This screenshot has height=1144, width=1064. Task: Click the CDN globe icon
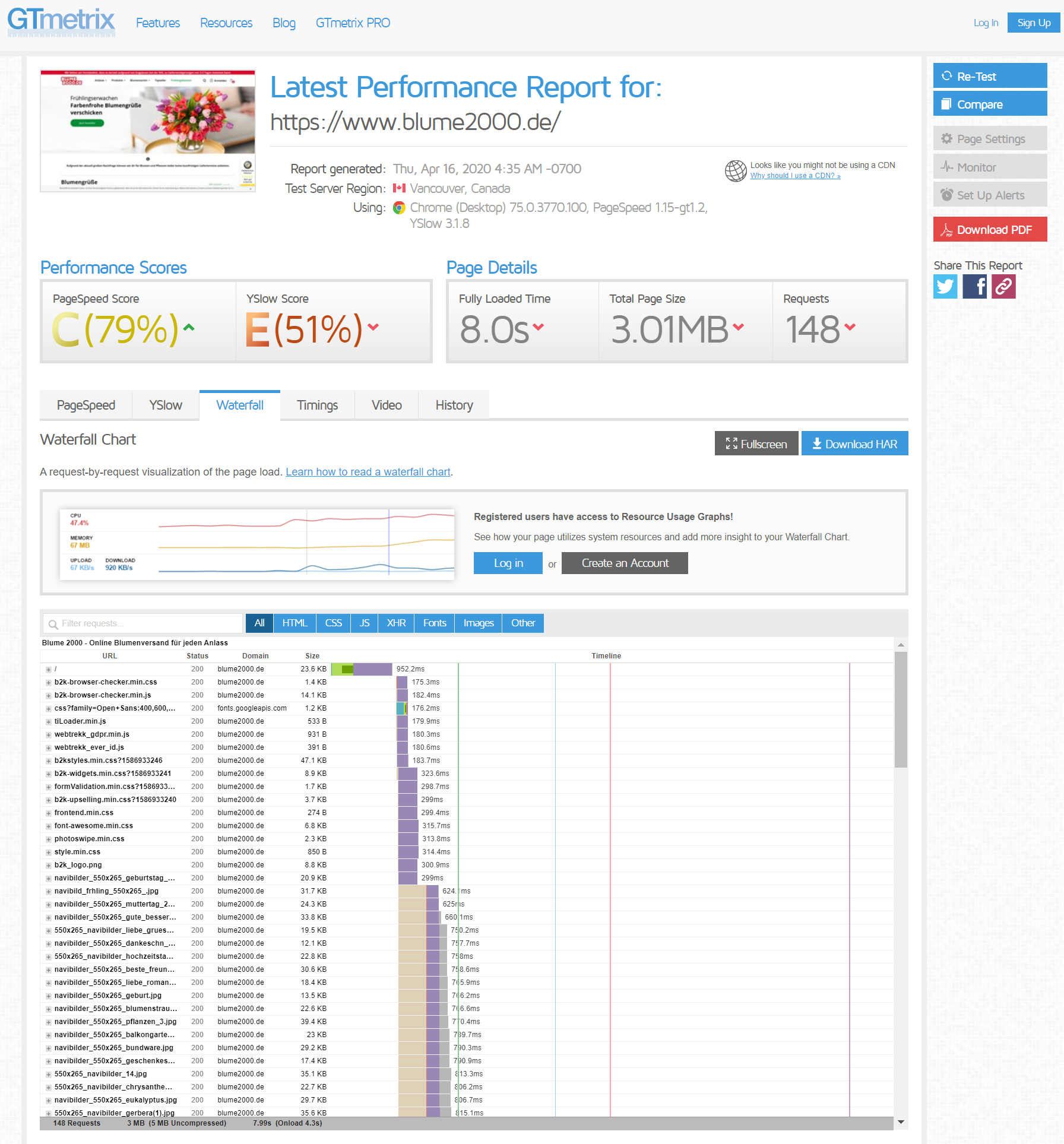[x=736, y=170]
